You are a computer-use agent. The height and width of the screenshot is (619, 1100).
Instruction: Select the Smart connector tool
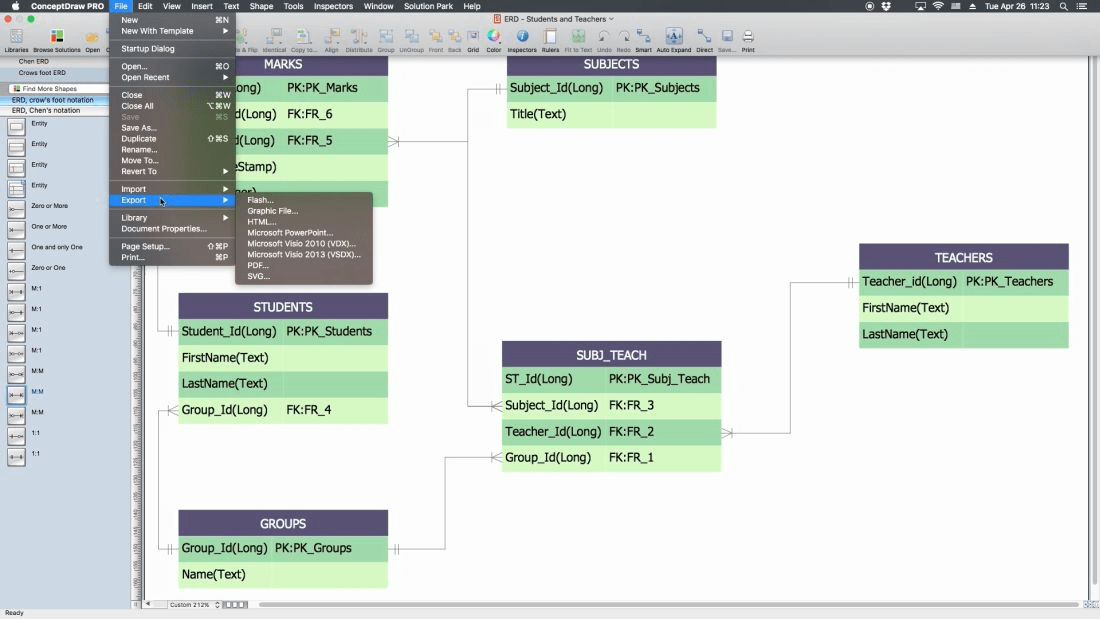(x=643, y=40)
